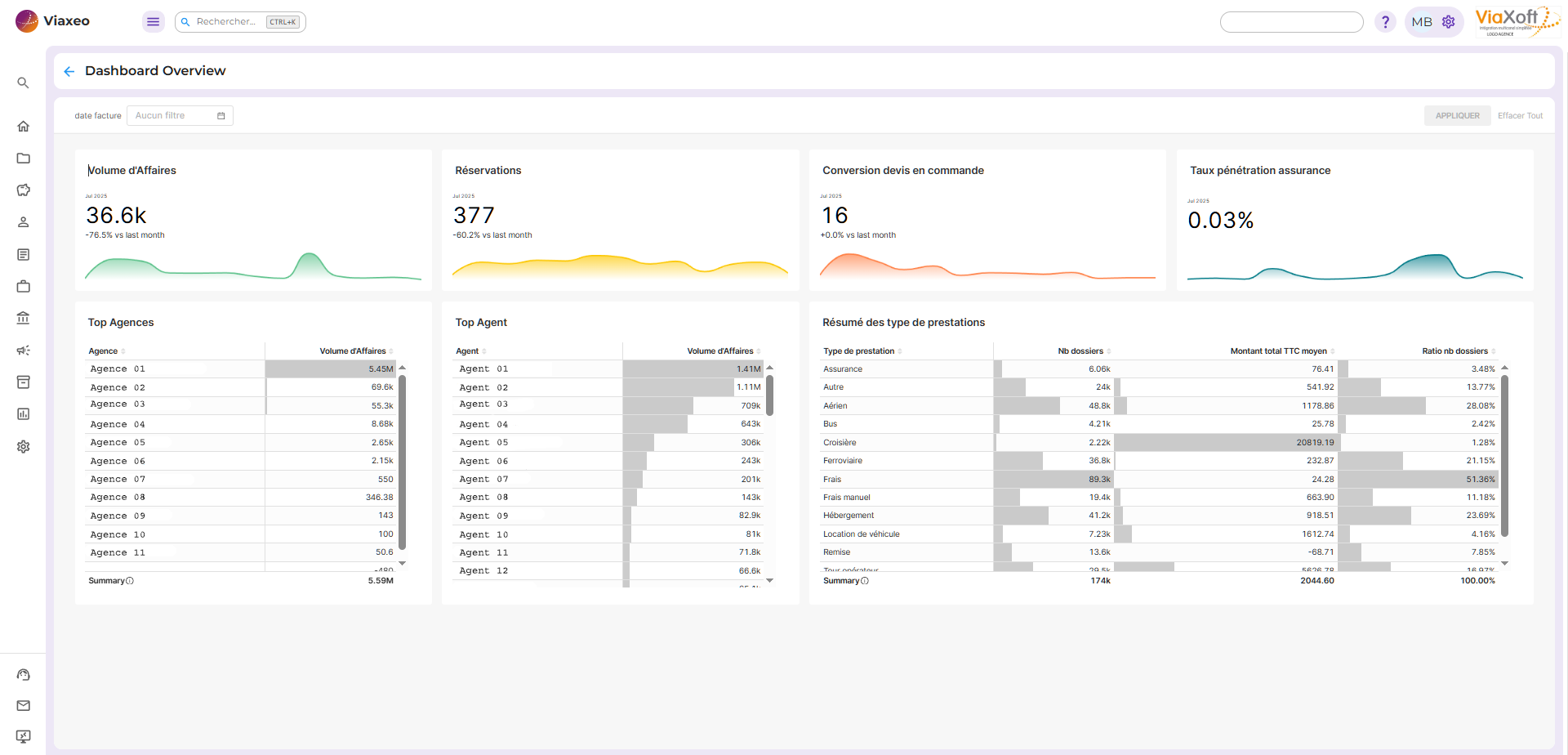Click the help question mark icon

point(1385,22)
